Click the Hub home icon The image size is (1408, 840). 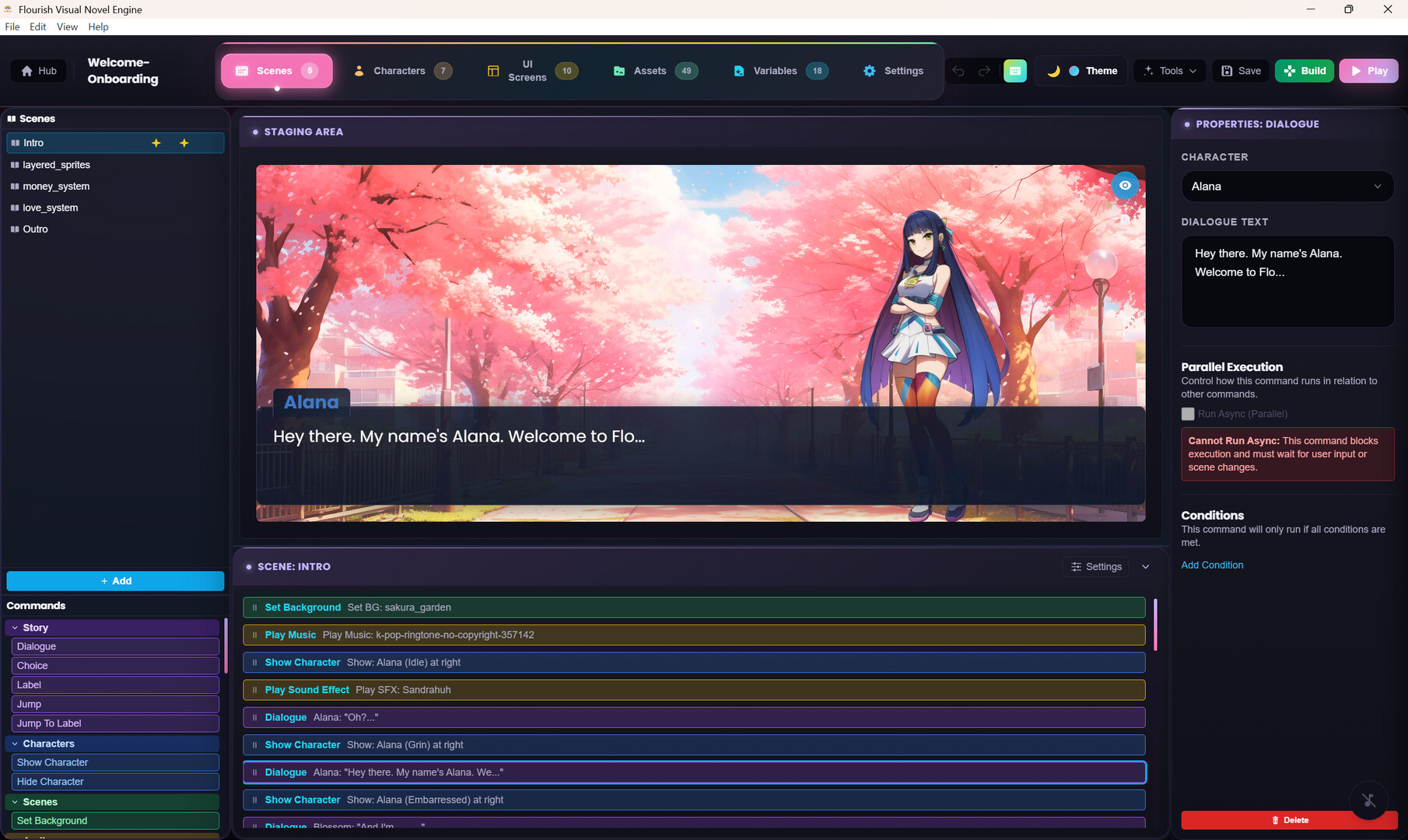[x=27, y=71]
